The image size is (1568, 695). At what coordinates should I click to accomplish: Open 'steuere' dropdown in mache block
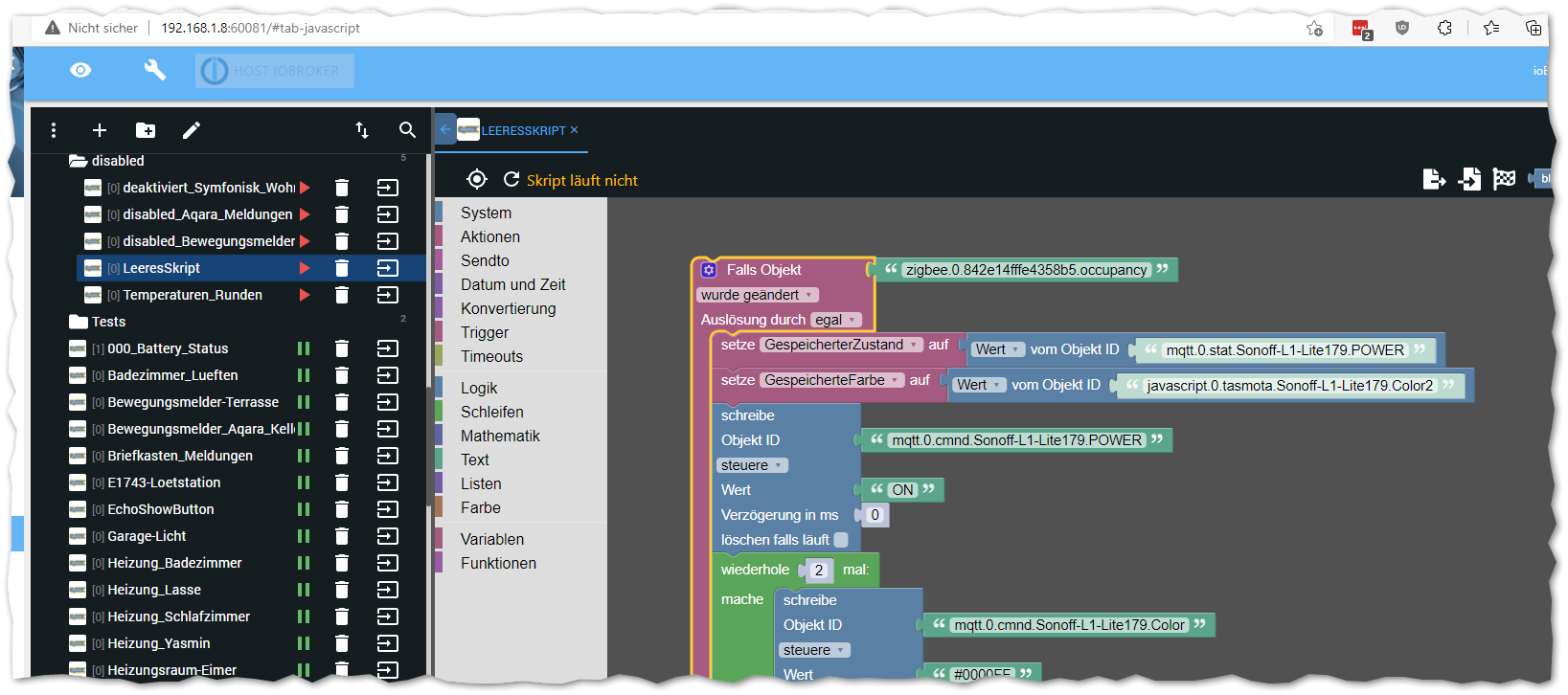click(814, 650)
